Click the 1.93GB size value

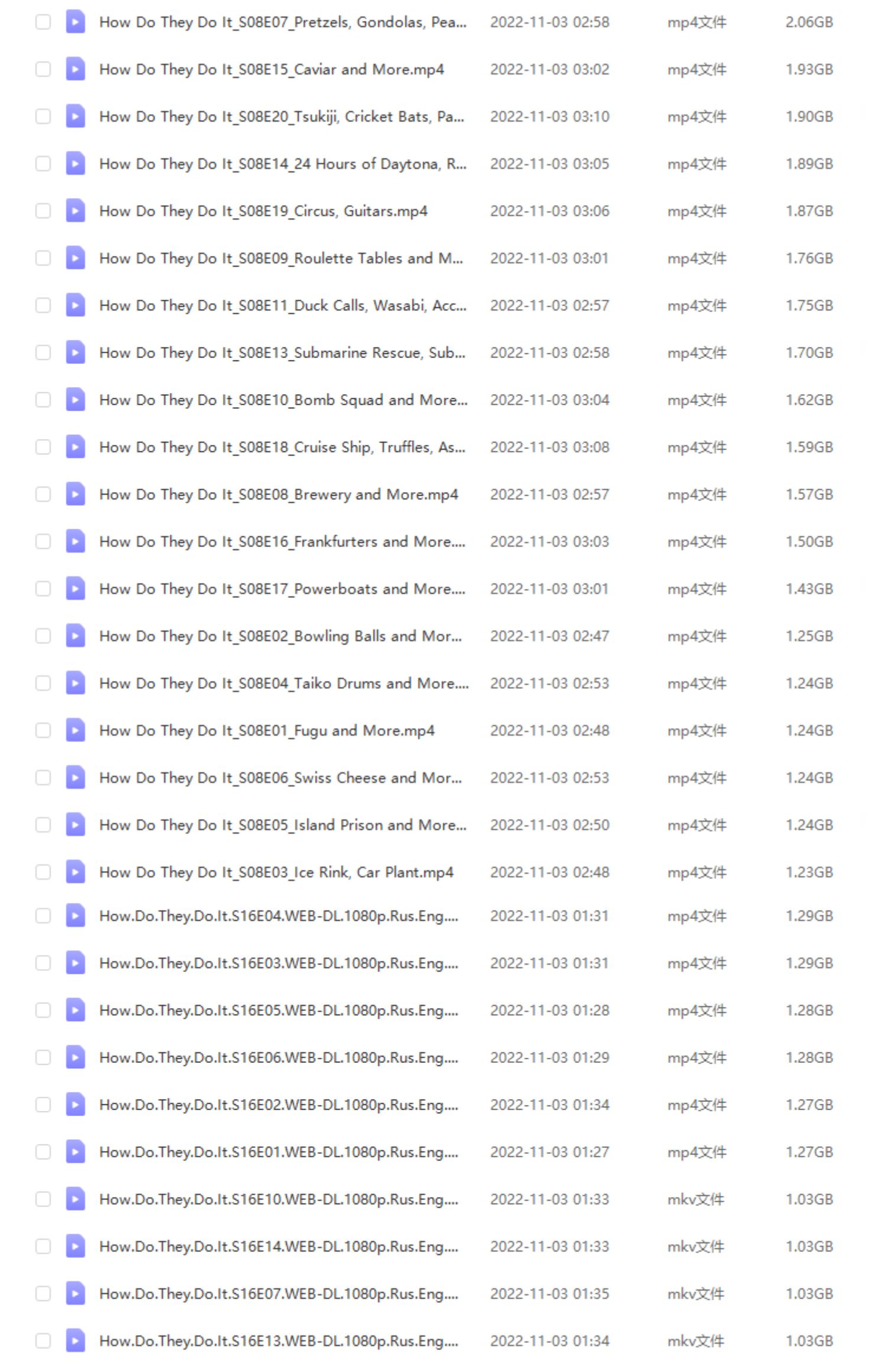[809, 69]
